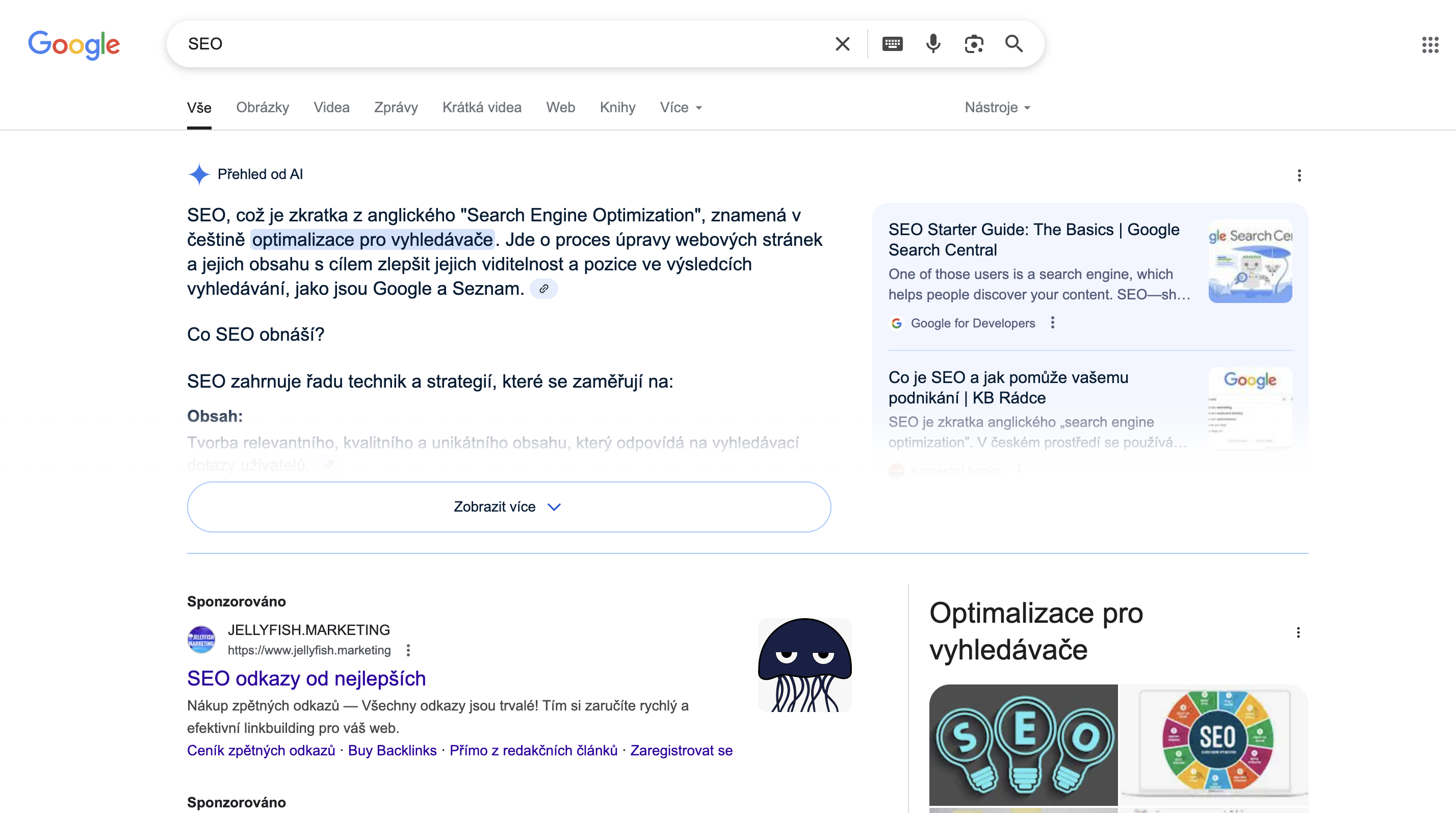
Task: Open options for Google for Developers source
Action: tap(1052, 323)
